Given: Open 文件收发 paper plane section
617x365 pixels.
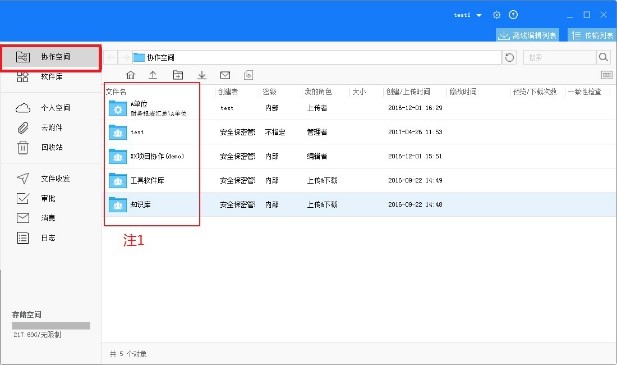Looking at the screenshot, I should click(43, 179).
